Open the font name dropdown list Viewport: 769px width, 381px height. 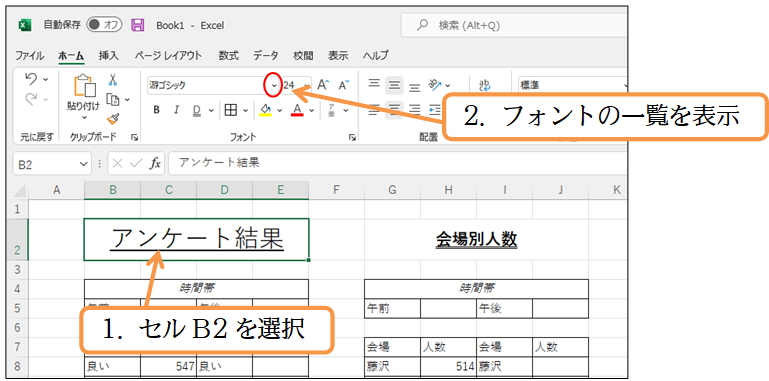tap(274, 85)
